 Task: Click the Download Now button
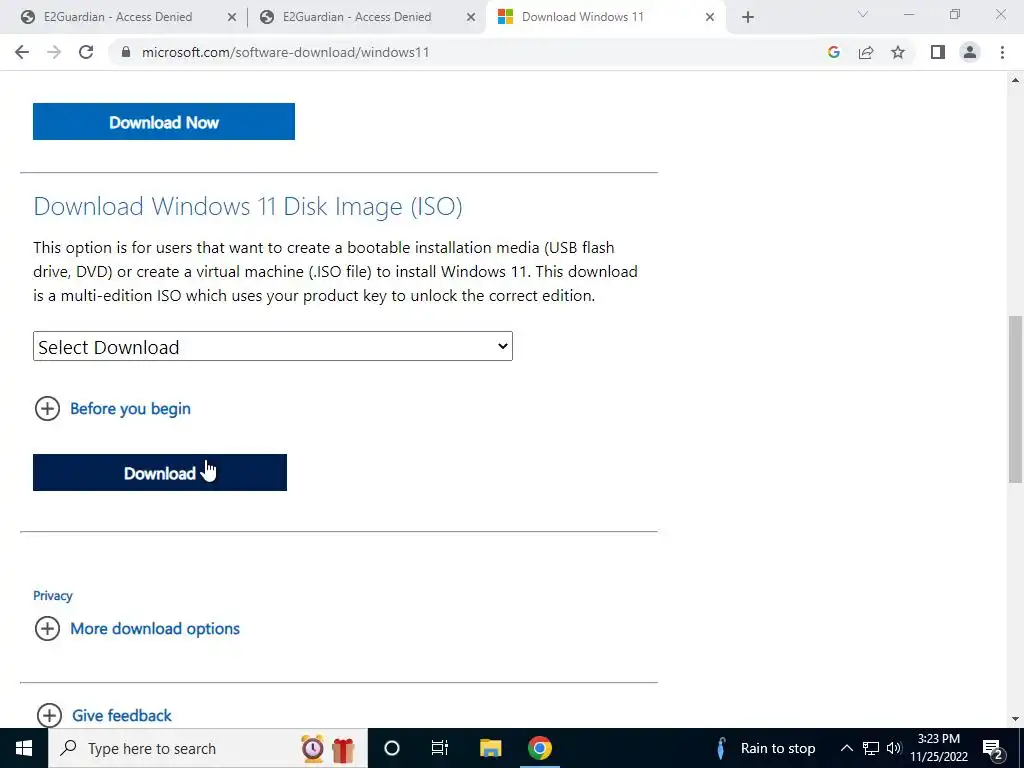(x=164, y=121)
